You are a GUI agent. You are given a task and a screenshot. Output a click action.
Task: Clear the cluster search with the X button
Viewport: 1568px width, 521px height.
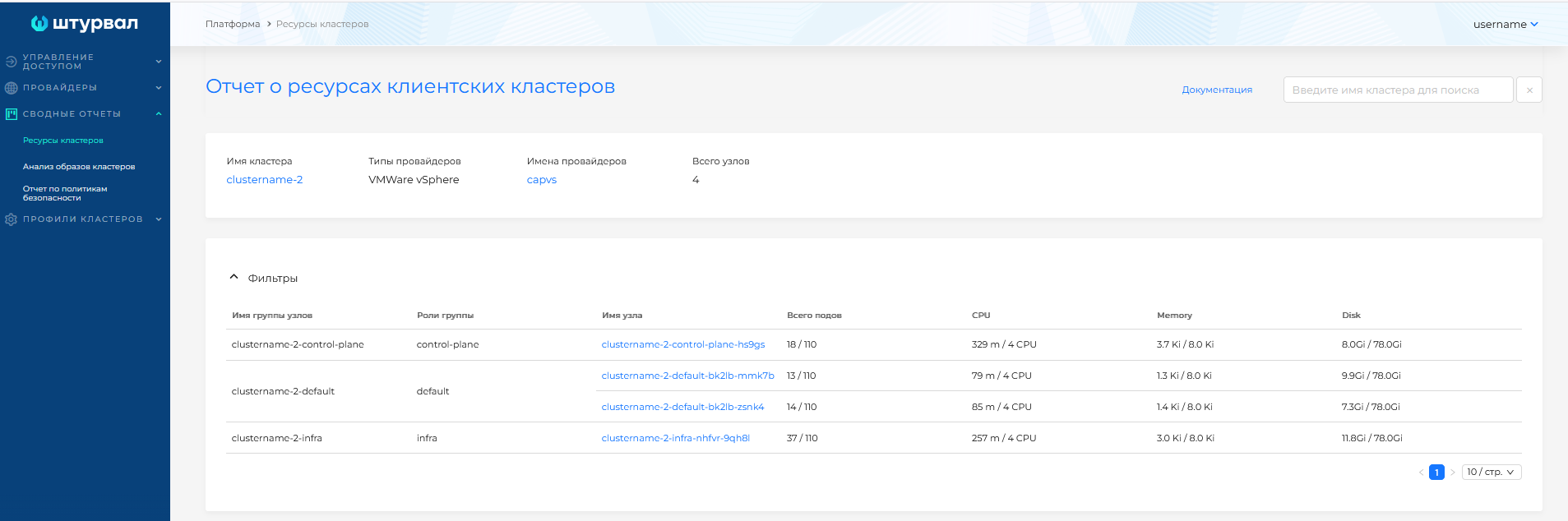tap(1529, 90)
